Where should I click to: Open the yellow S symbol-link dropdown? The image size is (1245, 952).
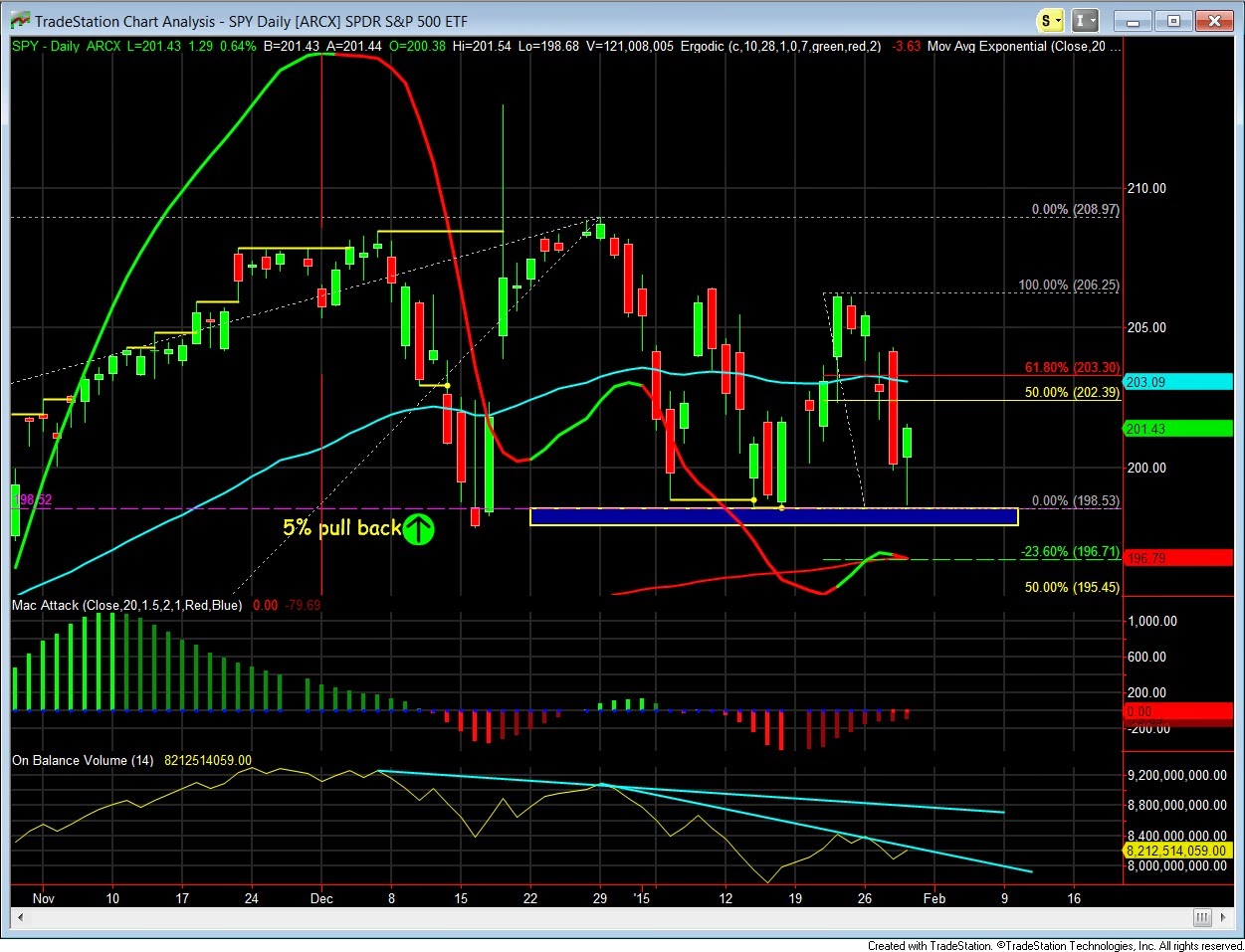tap(1050, 21)
